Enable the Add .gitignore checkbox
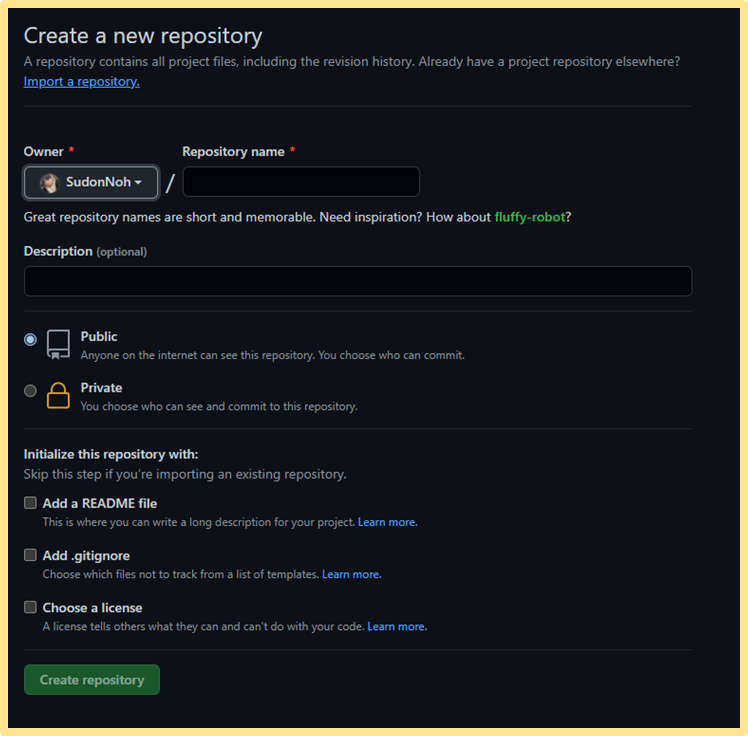748x736 pixels. pos(30,555)
